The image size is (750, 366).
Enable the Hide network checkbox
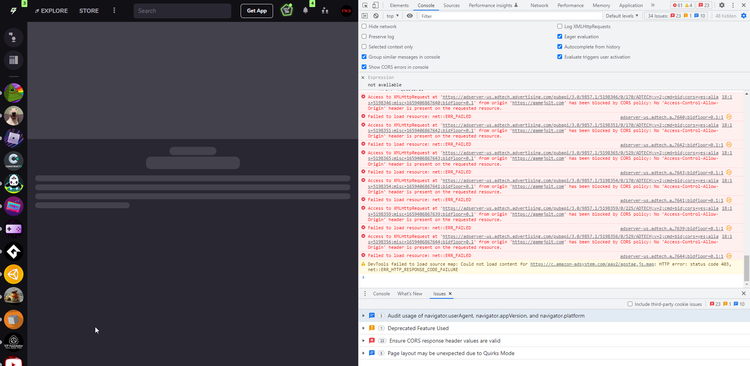click(364, 26)
